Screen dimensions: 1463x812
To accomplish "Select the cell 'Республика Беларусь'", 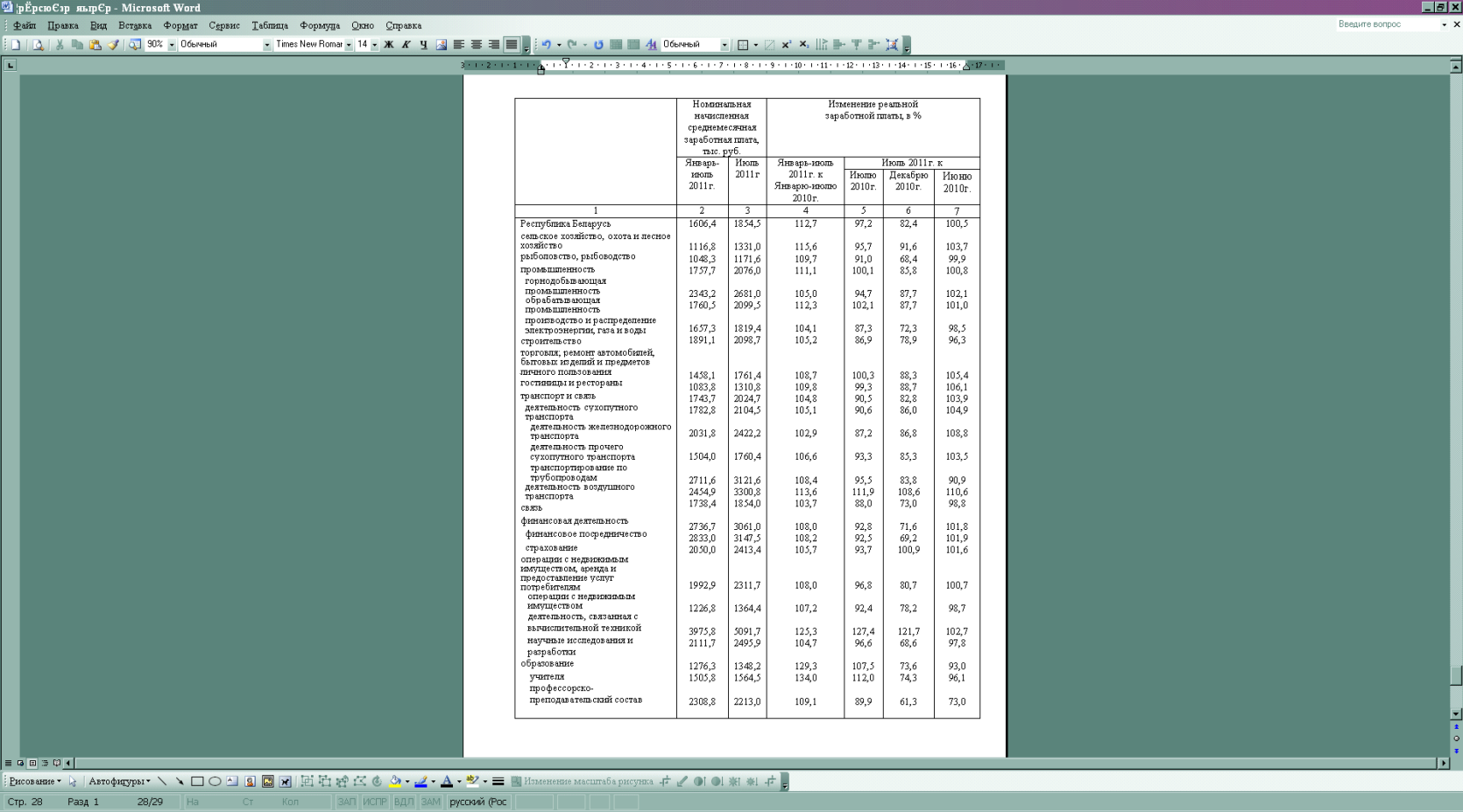I will (565, 224).
